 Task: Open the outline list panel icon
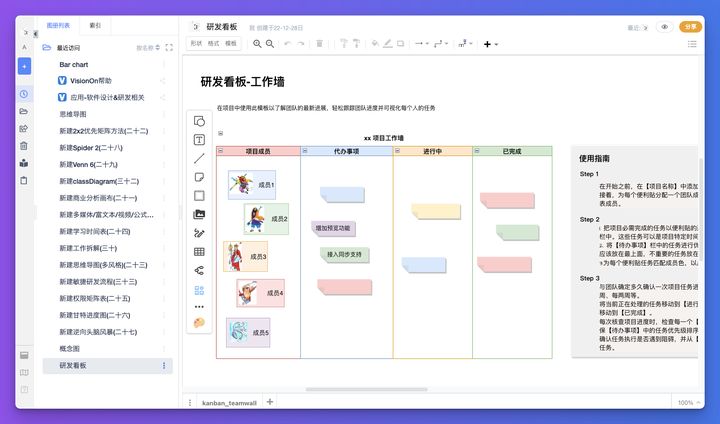(x=692, y=44)
